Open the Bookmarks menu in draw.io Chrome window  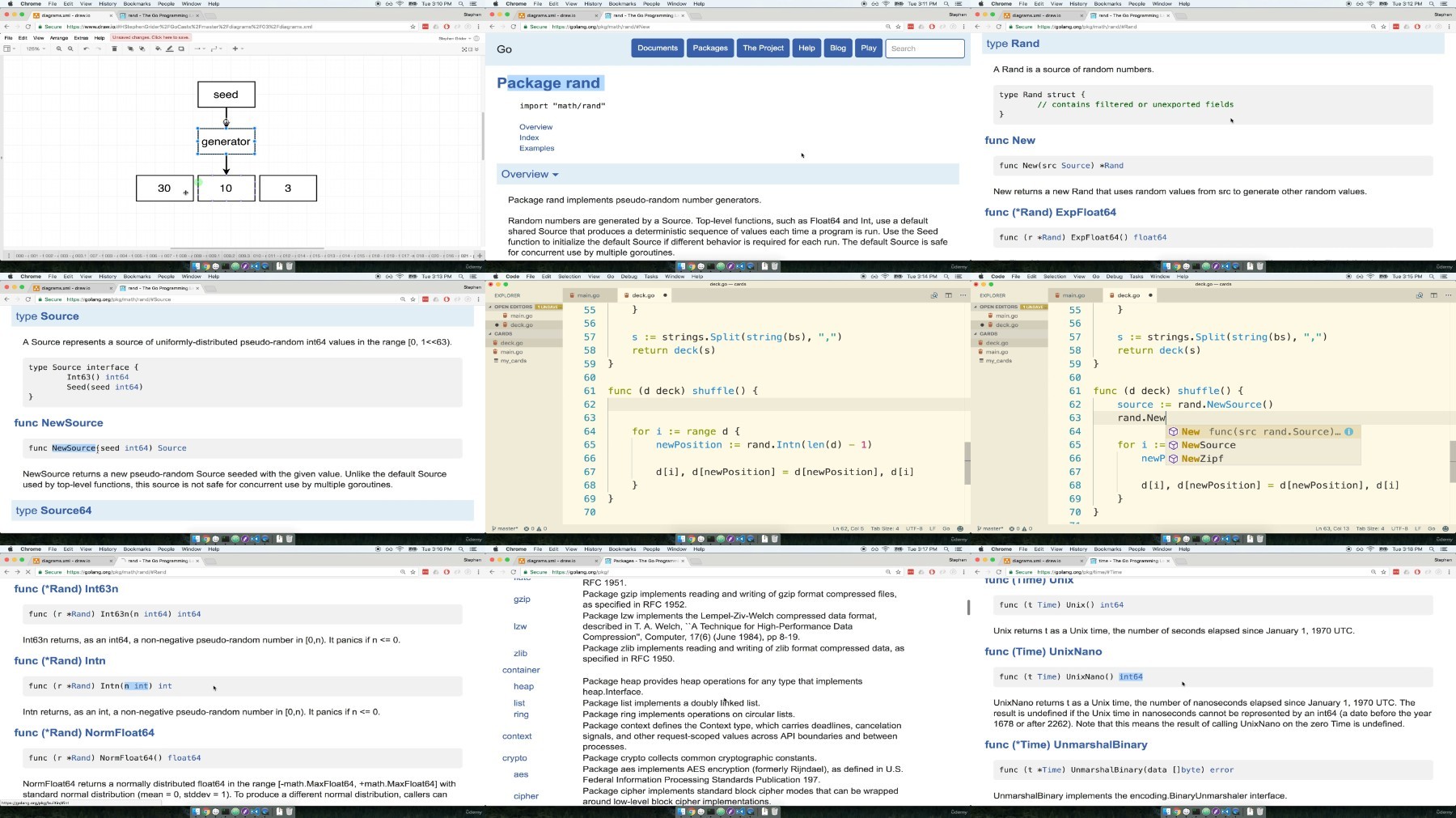coord(137,4)
